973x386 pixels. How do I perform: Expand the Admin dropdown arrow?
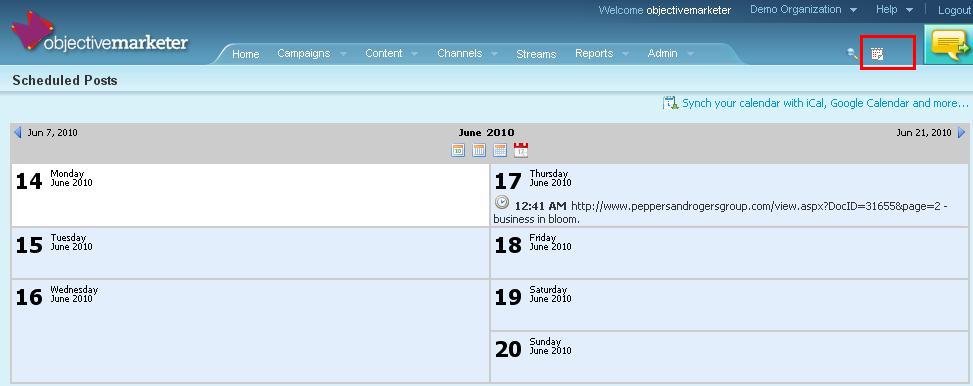(x=690, y=54)
